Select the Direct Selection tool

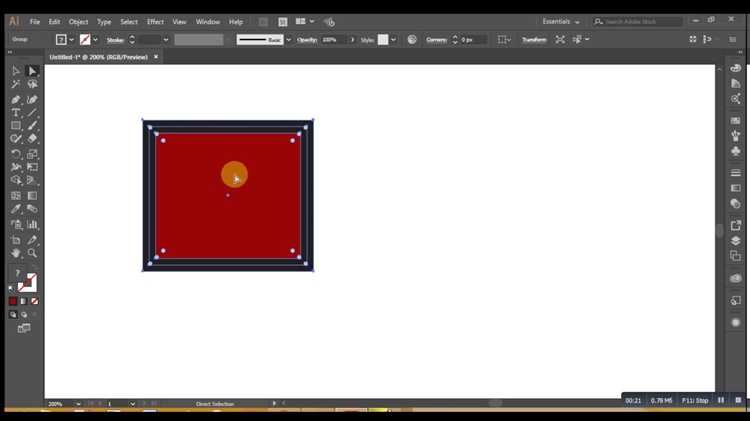click(x=32, y=71)
